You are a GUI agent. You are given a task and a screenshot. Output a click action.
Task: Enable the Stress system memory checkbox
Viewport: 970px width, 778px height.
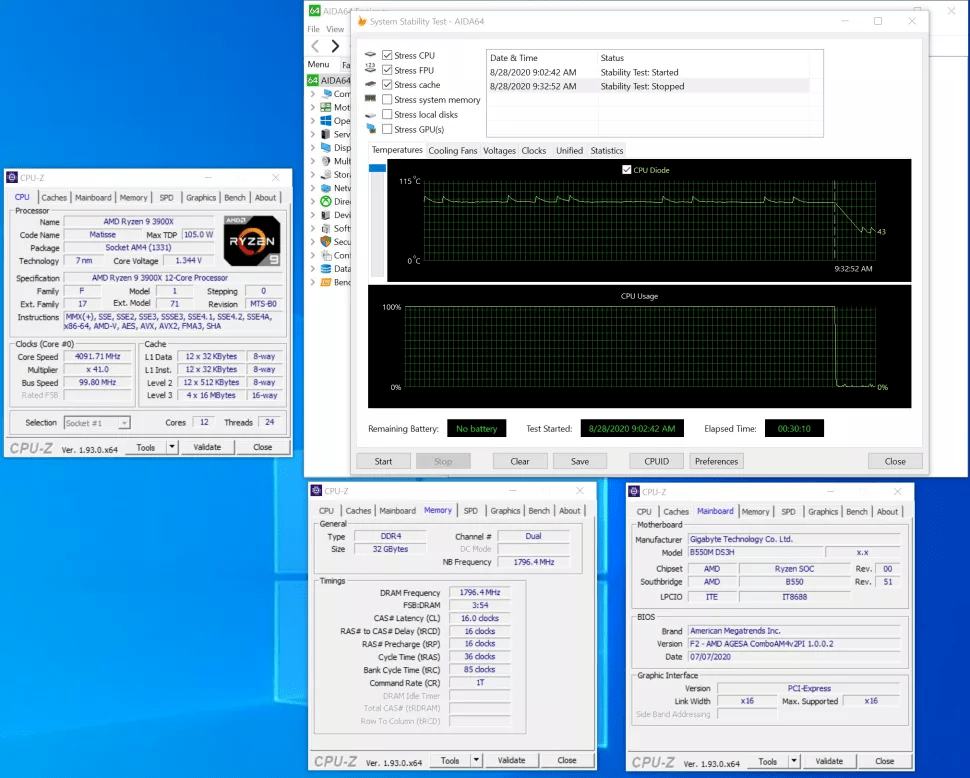[x=387, y=100]
